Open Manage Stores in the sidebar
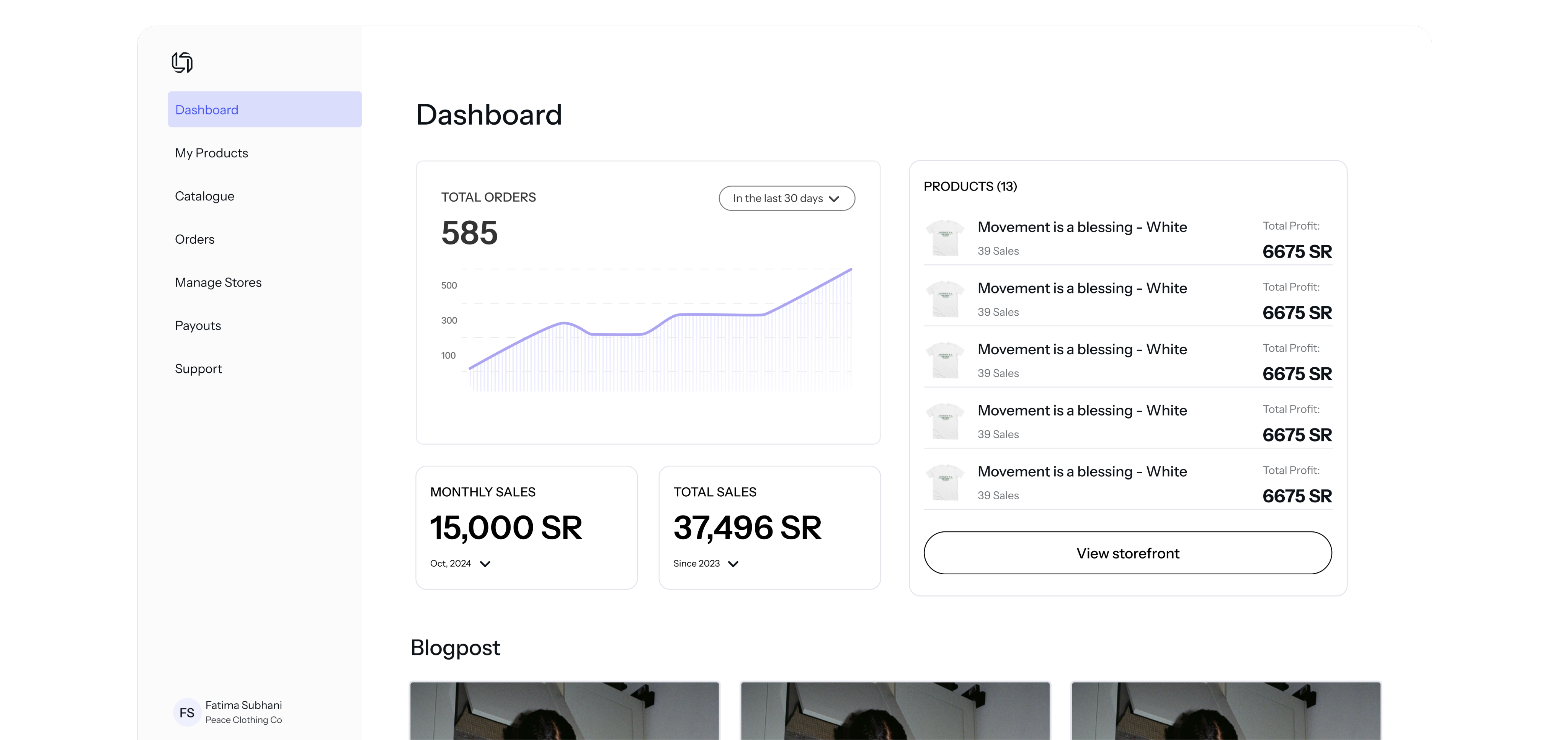Viewport: 1568px width, 740px height. click(x=218, y=282)
